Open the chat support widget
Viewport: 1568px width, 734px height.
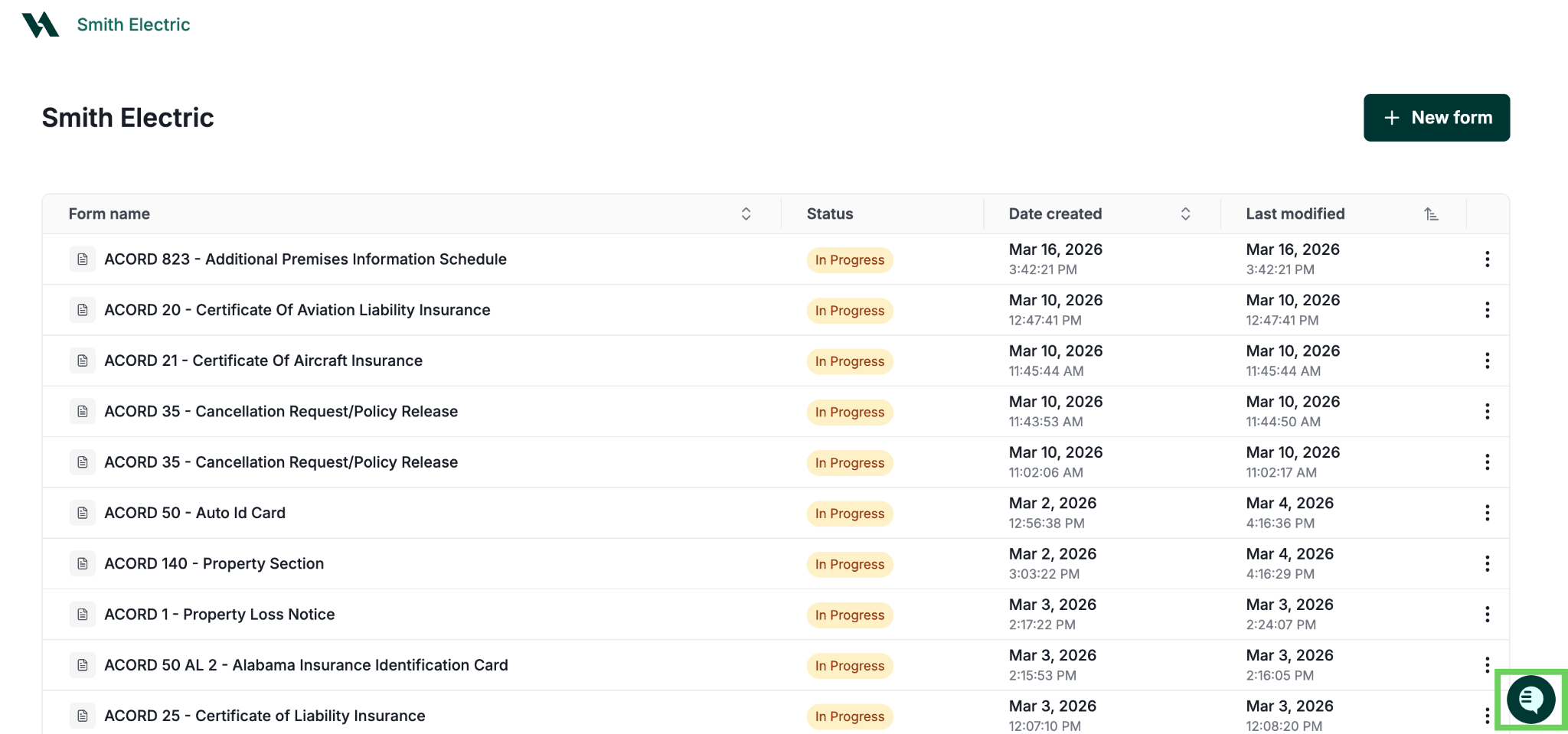point(1530,700)
